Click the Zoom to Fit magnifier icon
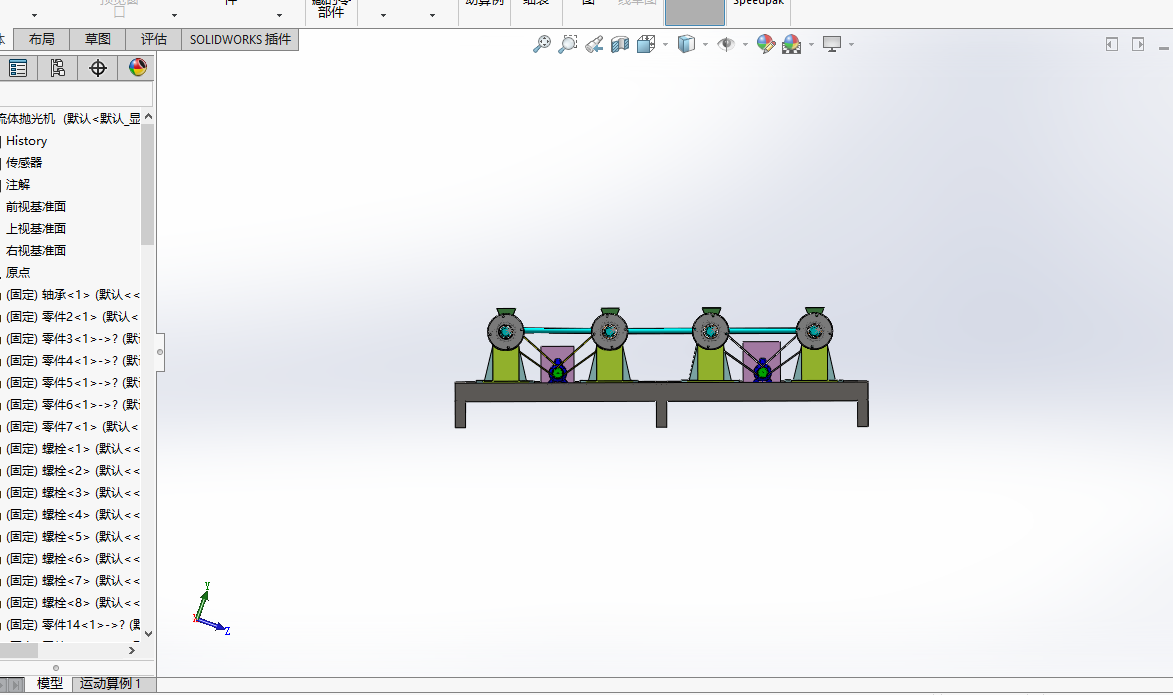This screenshot has height=695, width=1173. pos(542,44)
